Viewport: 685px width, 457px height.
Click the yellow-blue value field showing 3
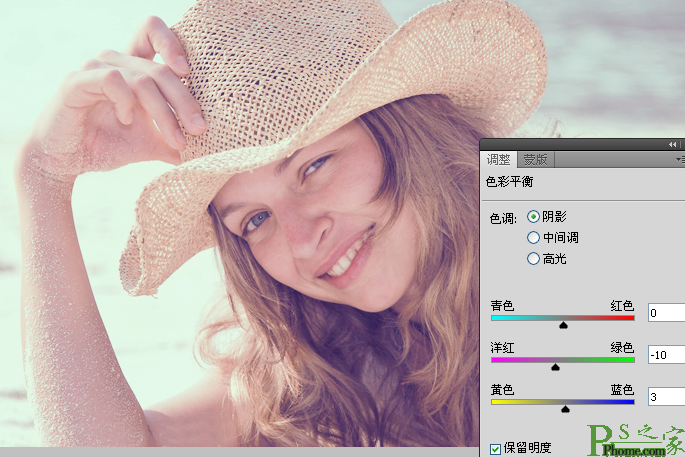(x=666, y=397)
